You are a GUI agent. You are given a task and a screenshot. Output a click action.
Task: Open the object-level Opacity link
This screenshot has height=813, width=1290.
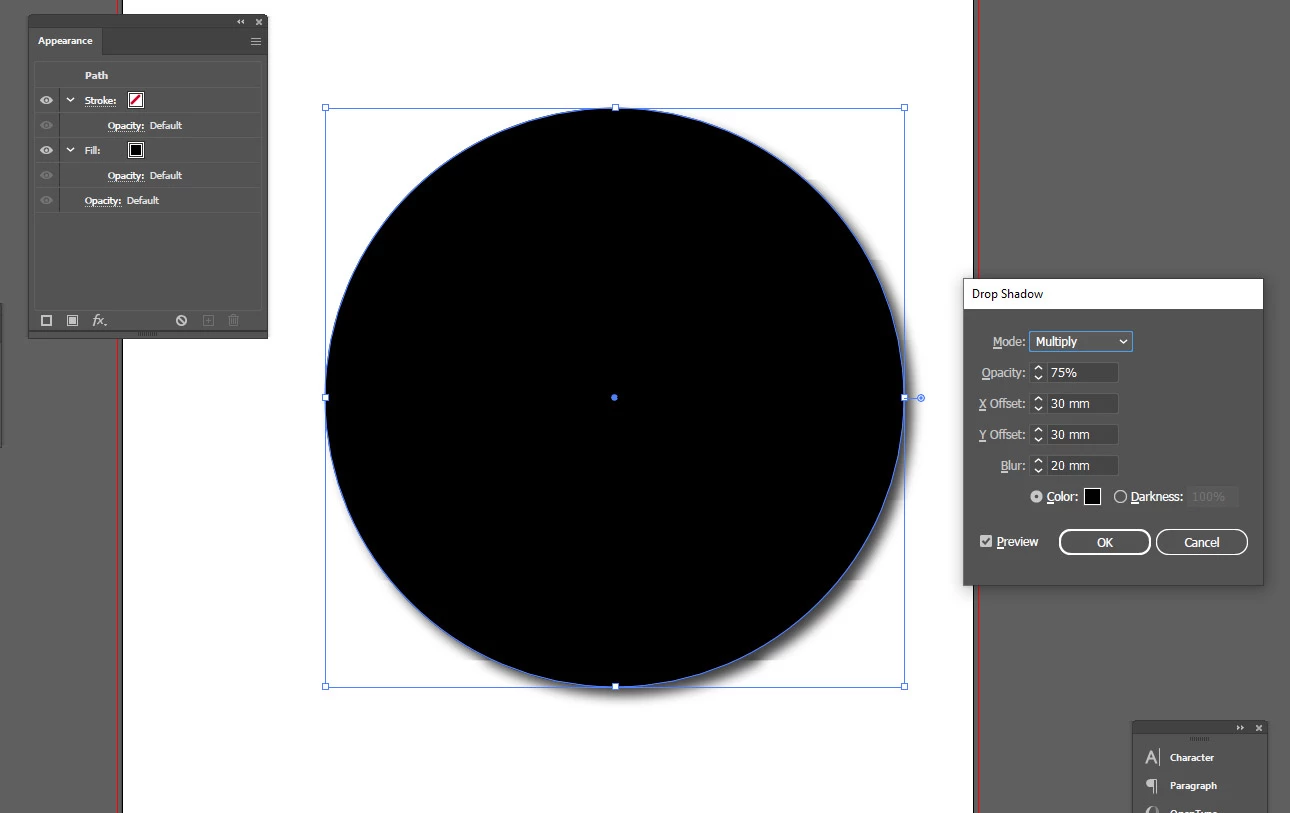click(x=103, y=200)
